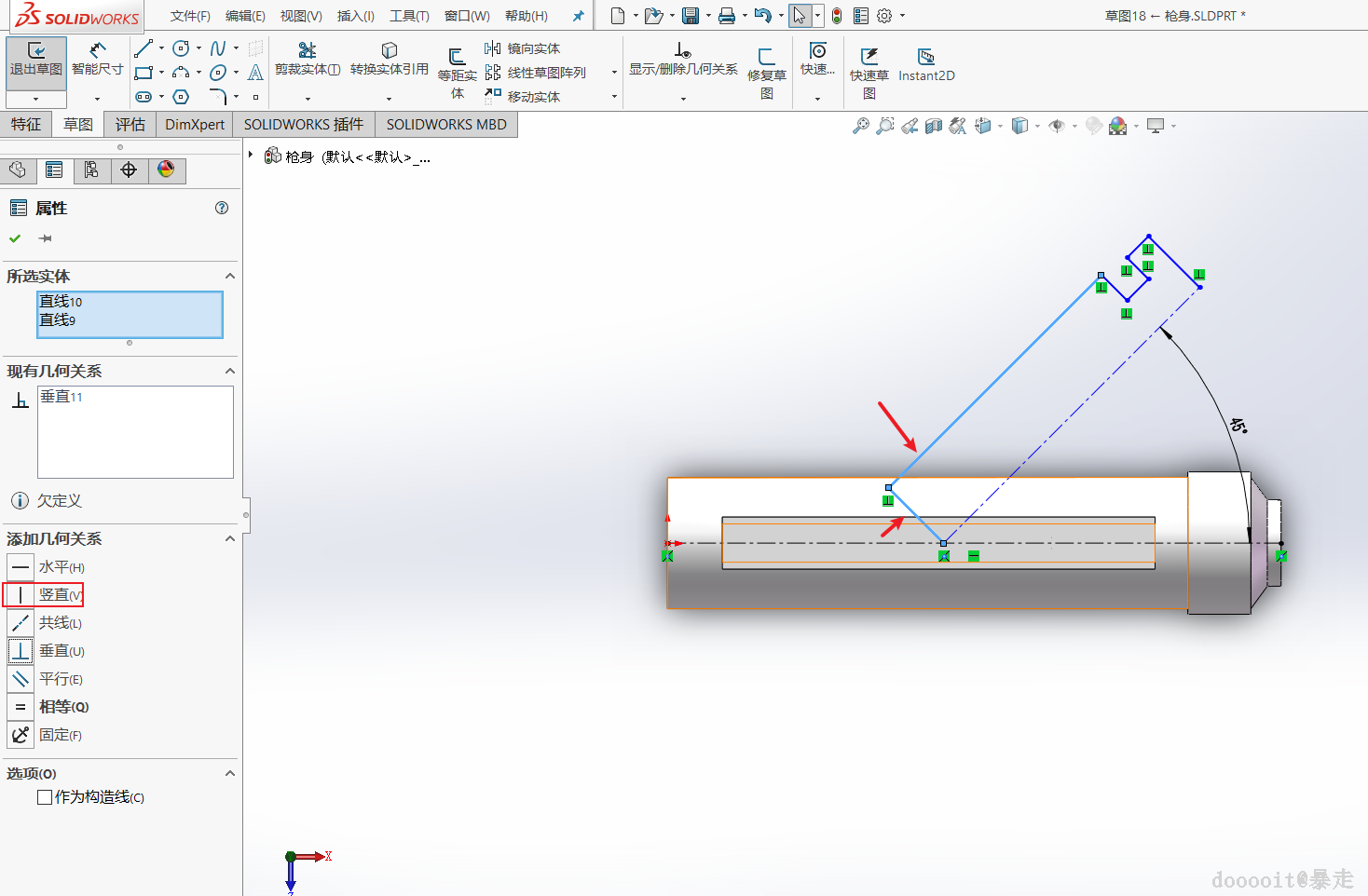Viewport: 1368px width, 896px height.
Task: Open the 工具(T) menu
Action: 408,16
